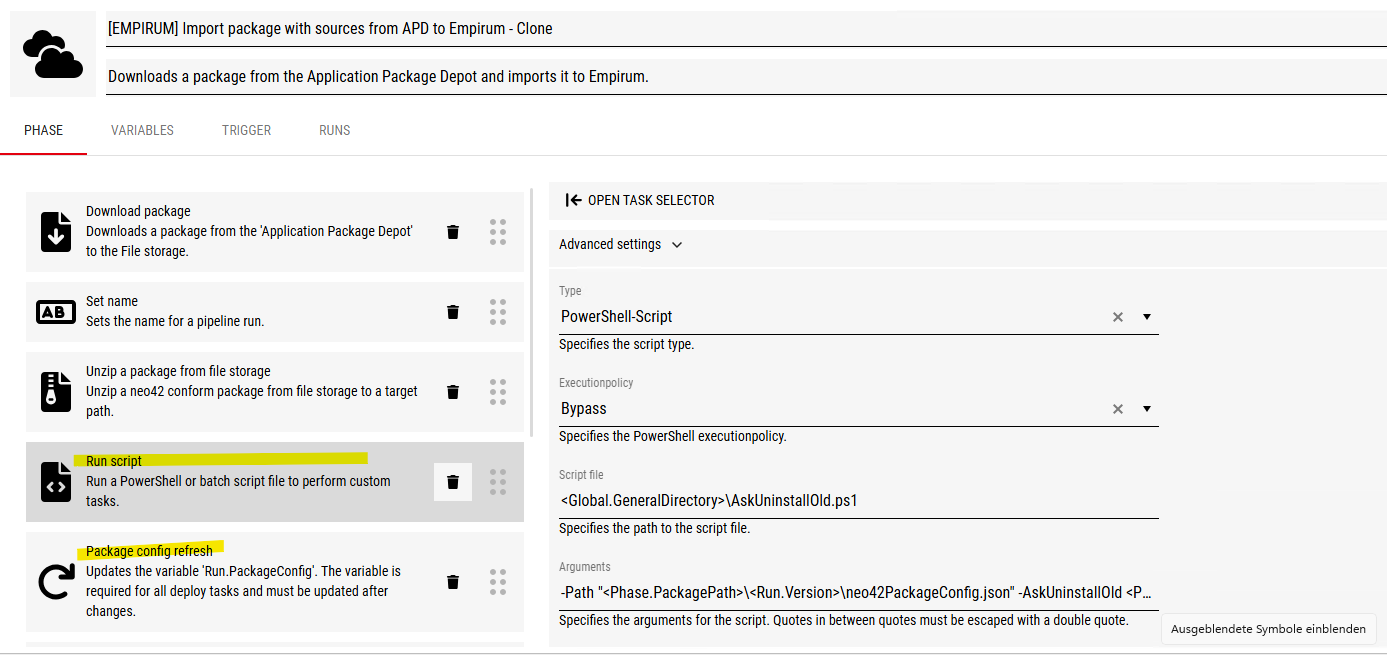Click drag handle of Download package task
Screen dimensions: 1387x655
click(x=498, y=232)
